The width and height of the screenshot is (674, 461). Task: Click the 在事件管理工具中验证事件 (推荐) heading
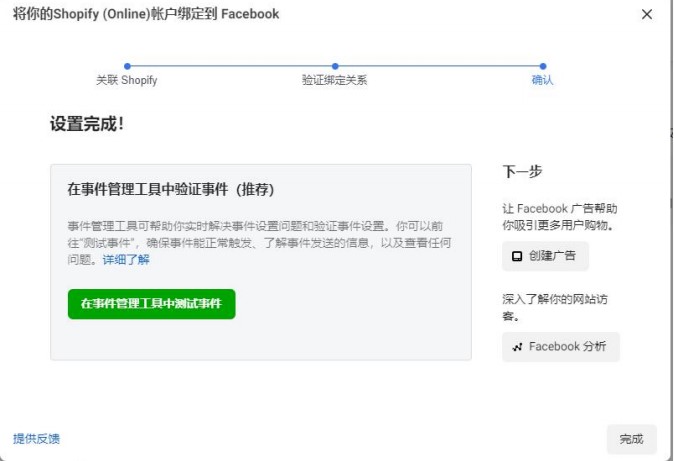(x=171, y=189)
